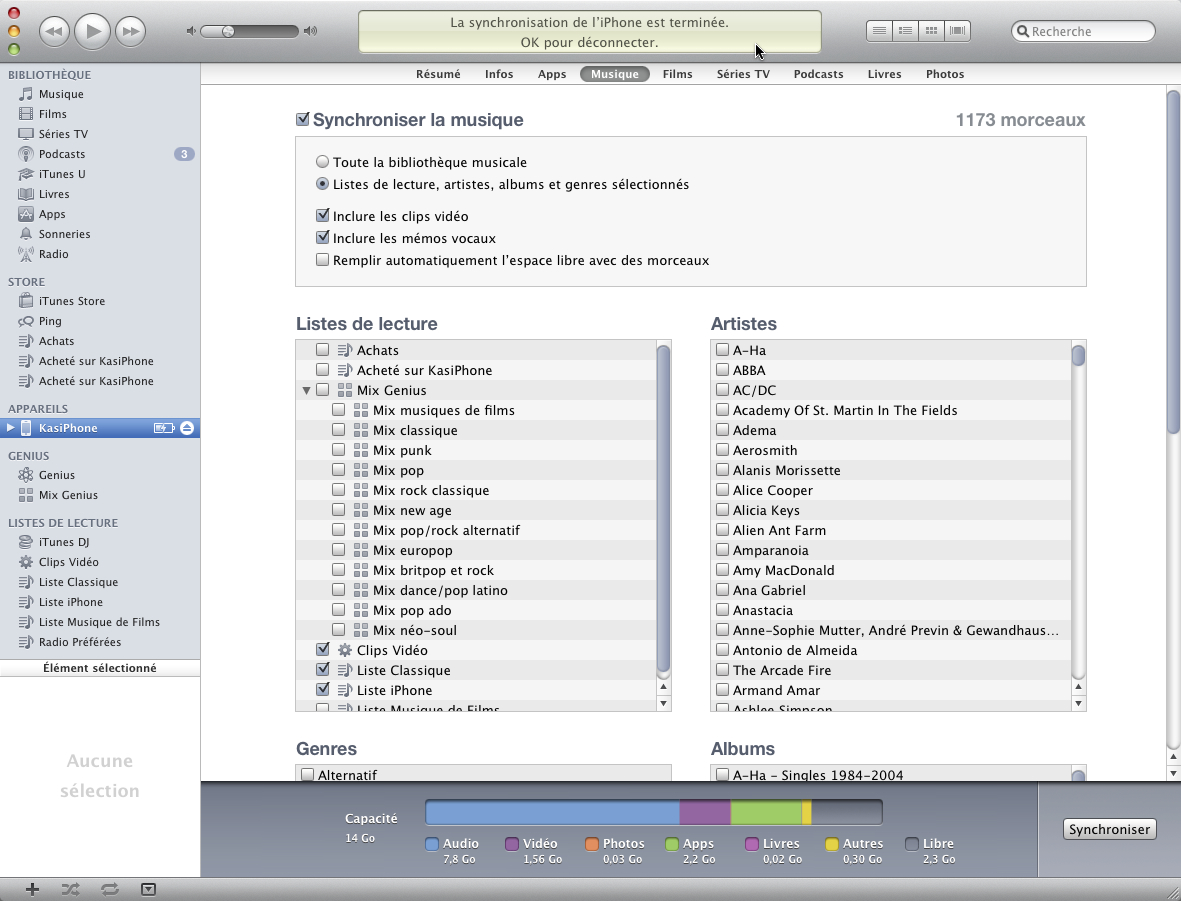Uncheck the Liste Classique playlist
Viewport: 1181px width, 901px height.
322,669
